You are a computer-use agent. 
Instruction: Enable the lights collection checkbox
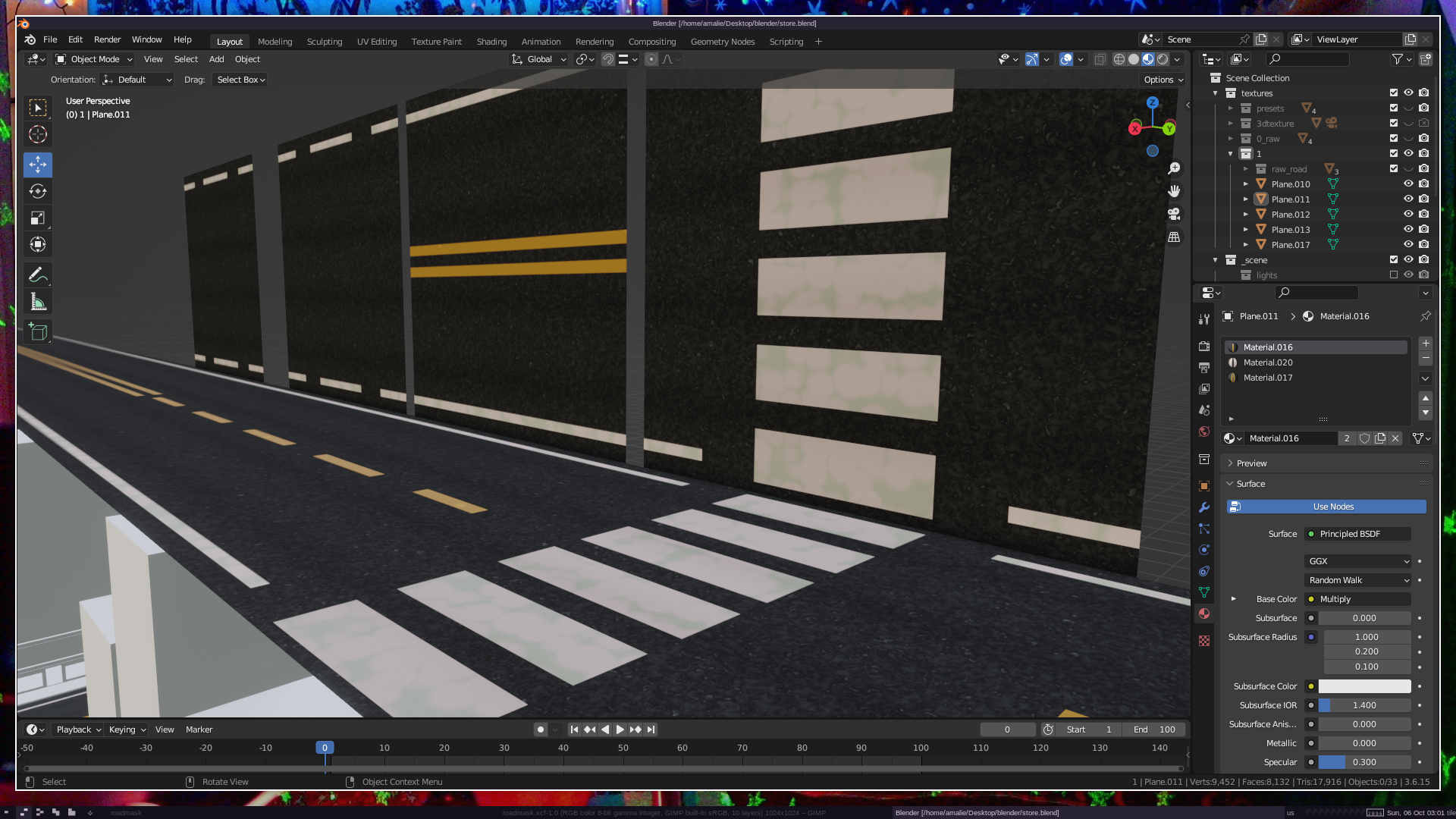(1393, 275)
